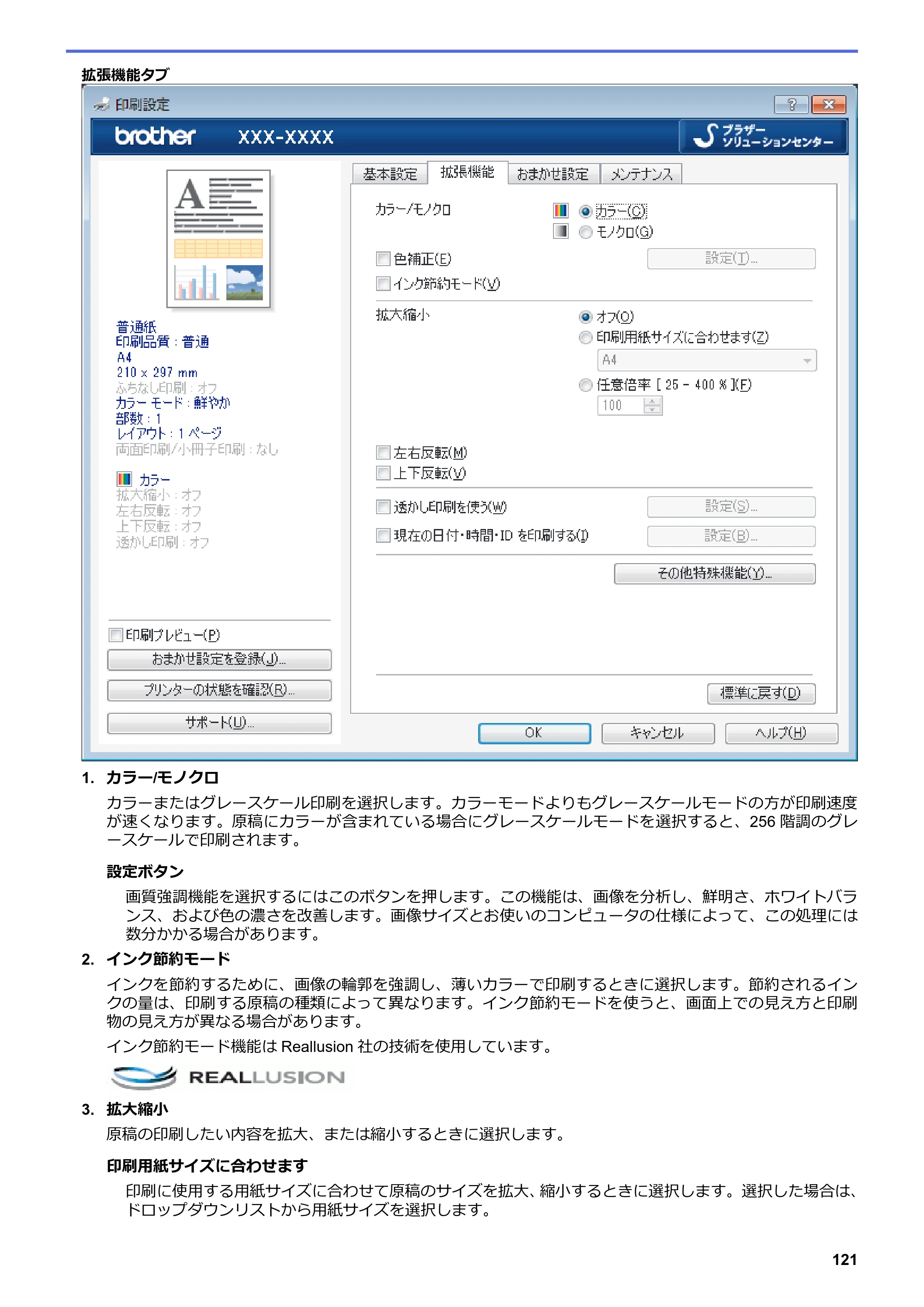This screenshot has height=1307, width=924.
Task: Open その他特殊機能(Y)... button
Action: coord(715,573)
